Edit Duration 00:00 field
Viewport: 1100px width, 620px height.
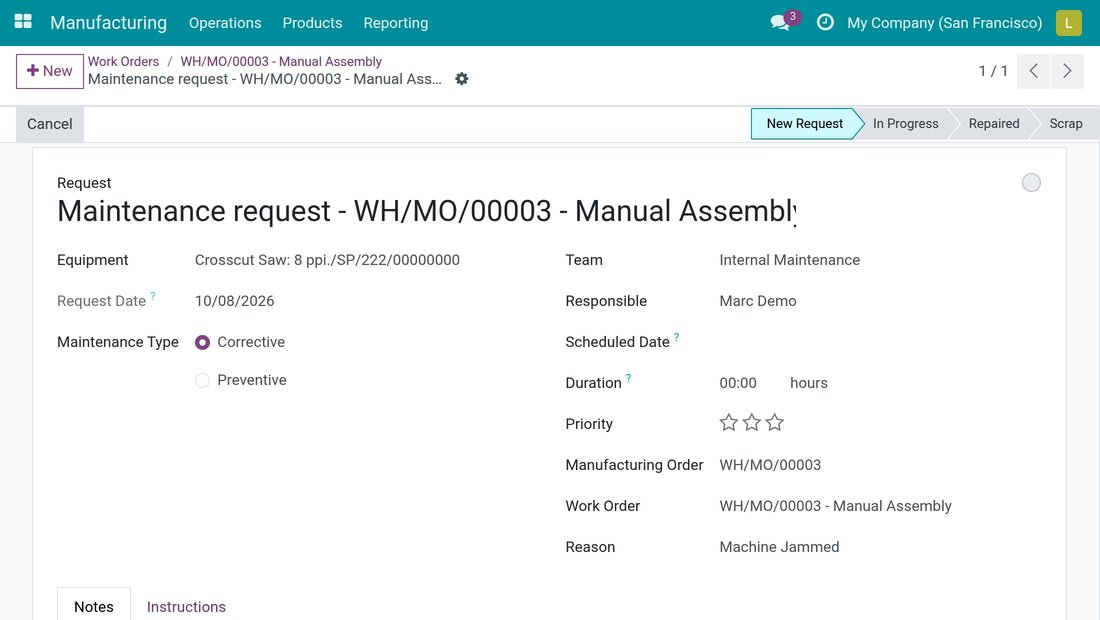(738, 383)
